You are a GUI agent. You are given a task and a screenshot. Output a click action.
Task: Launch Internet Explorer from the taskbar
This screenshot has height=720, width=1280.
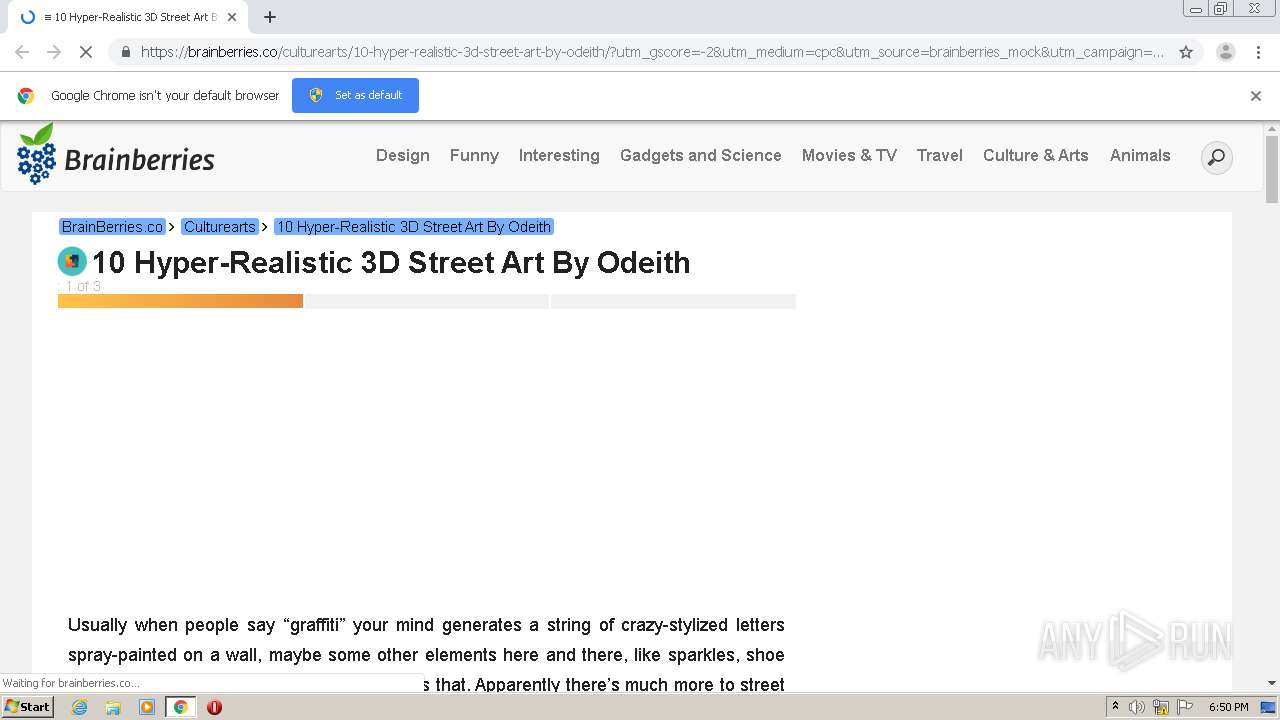tap(80, 707)
